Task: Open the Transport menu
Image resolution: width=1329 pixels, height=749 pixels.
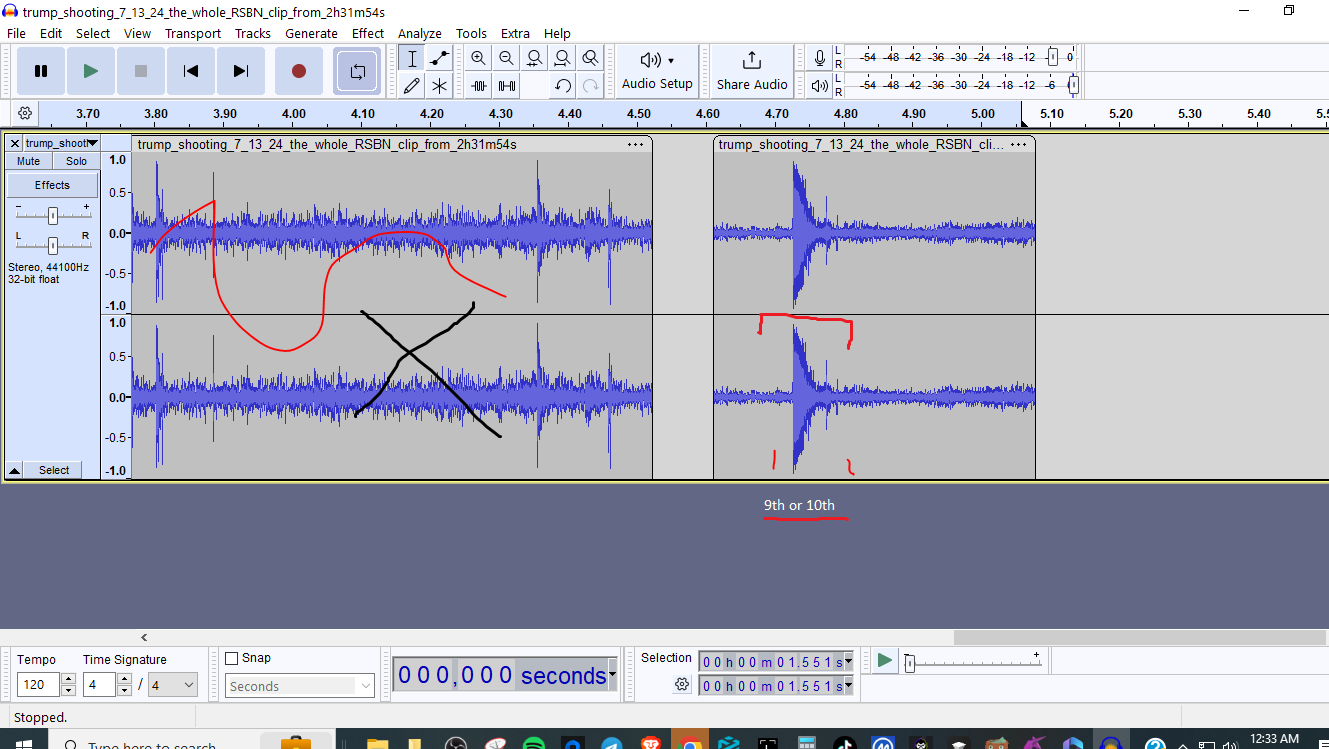Action: (193, 33)
